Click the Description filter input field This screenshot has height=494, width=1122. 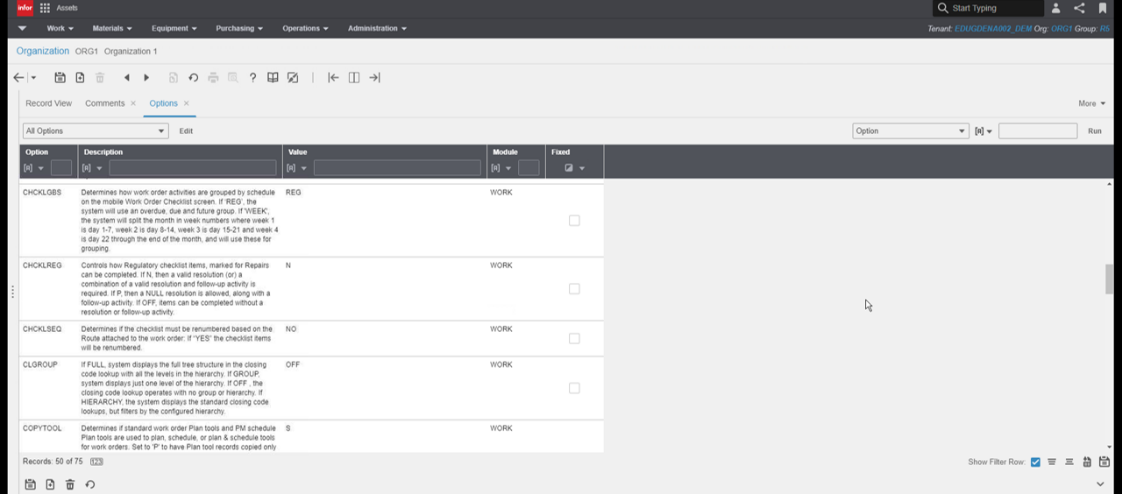[x=193, y=168]
